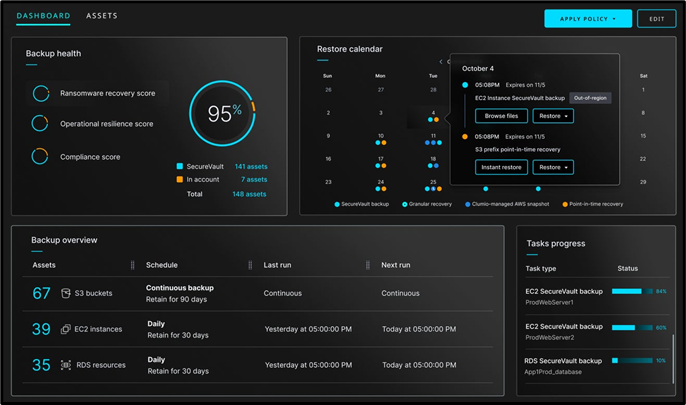Screen dimensions: 686x405
Task: Select the 17th in Restore calendar
Action: 381,162
